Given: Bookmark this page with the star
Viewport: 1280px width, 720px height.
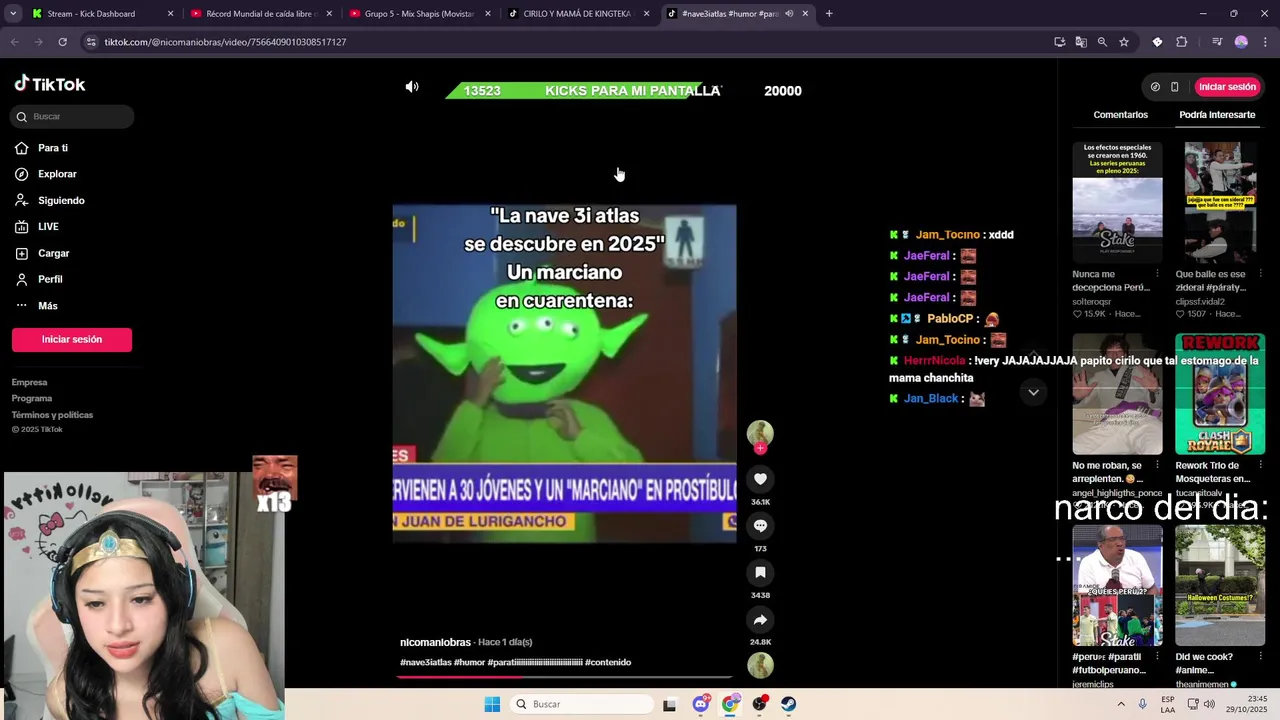Looking at the screenshot, I should coord(1124,42).
